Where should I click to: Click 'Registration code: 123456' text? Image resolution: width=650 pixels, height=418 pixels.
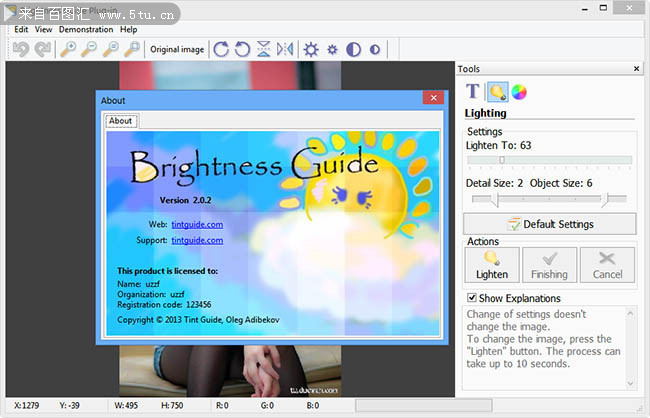click(164, 304)
